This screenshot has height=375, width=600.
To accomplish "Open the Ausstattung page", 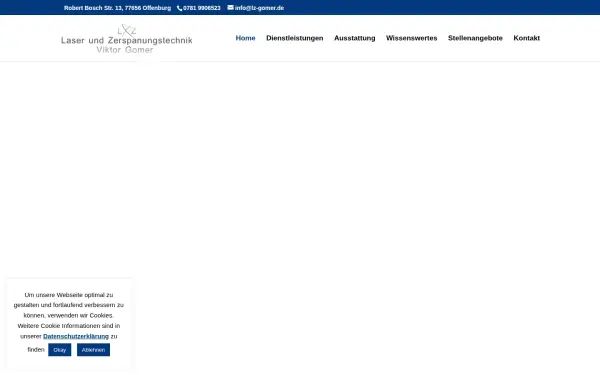I will tap(354, 38).
